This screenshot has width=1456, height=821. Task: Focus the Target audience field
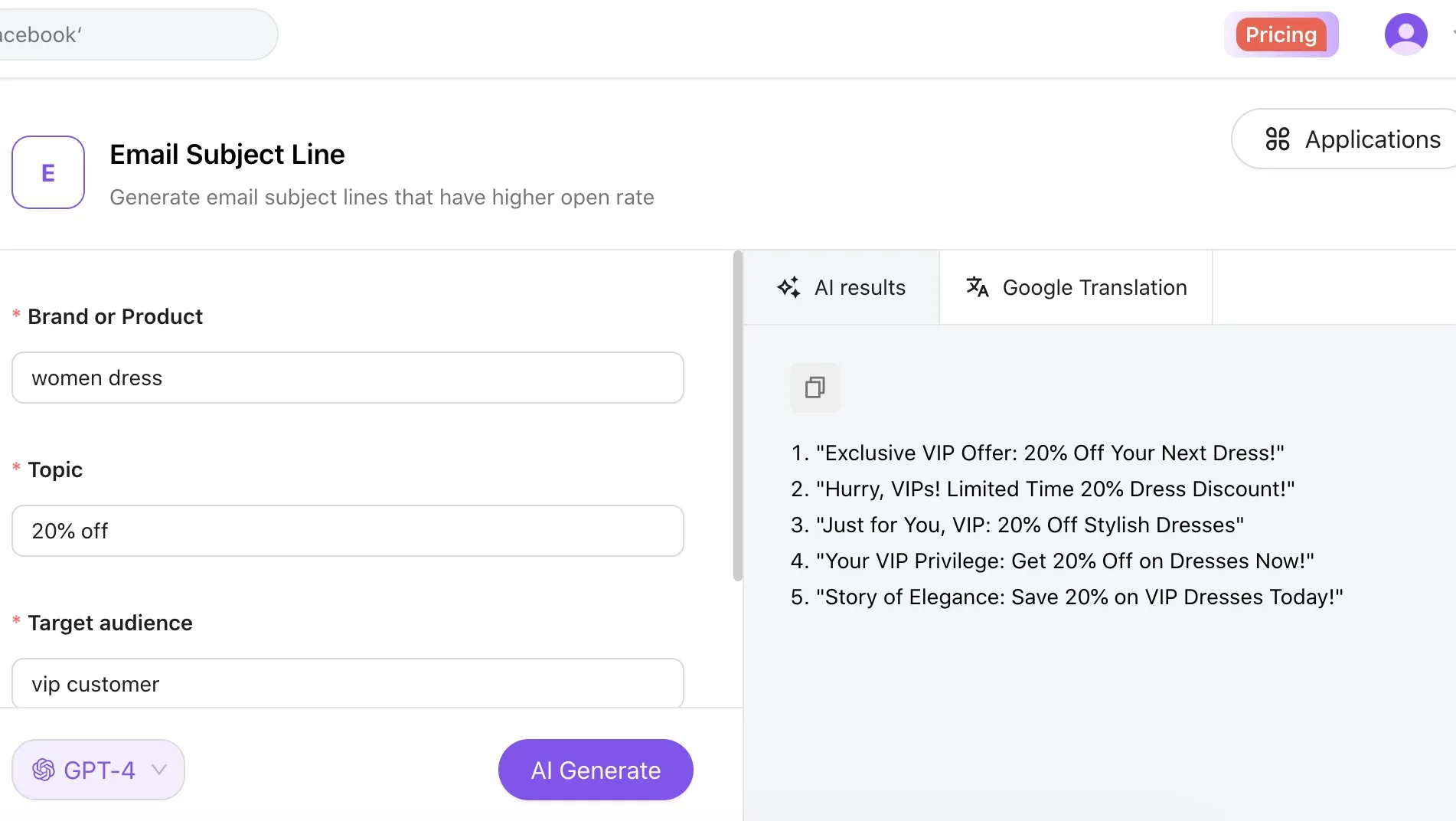click(347, 684)
